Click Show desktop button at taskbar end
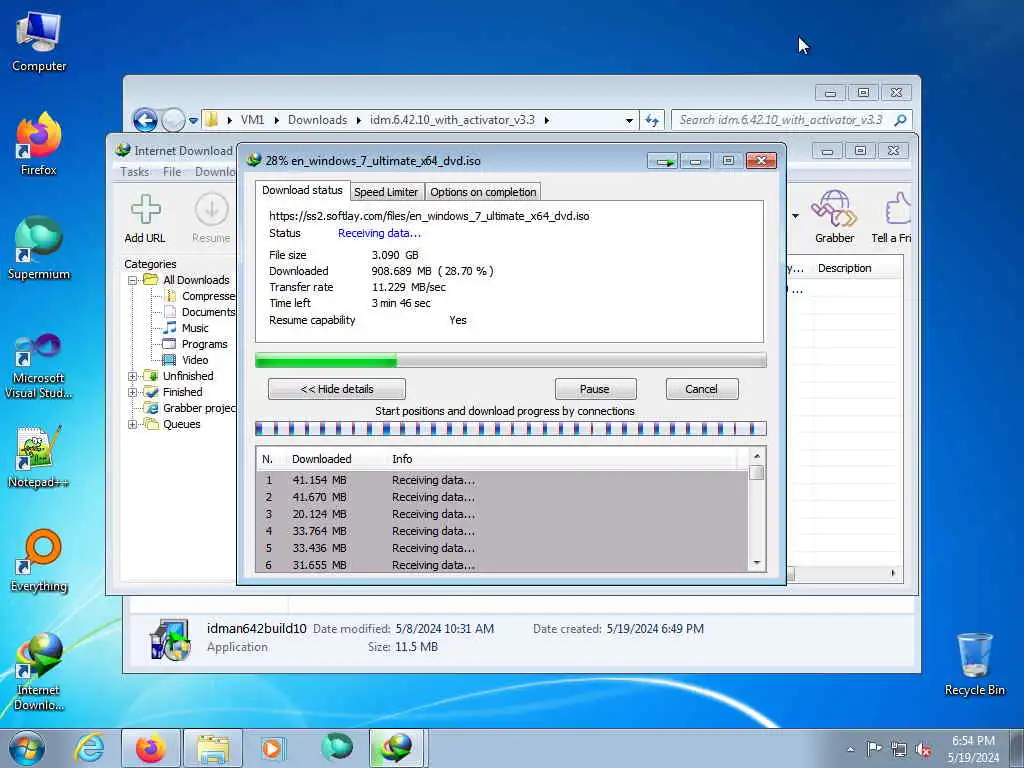This screenshot has height=768, width=1024. tap(1017, 748)
